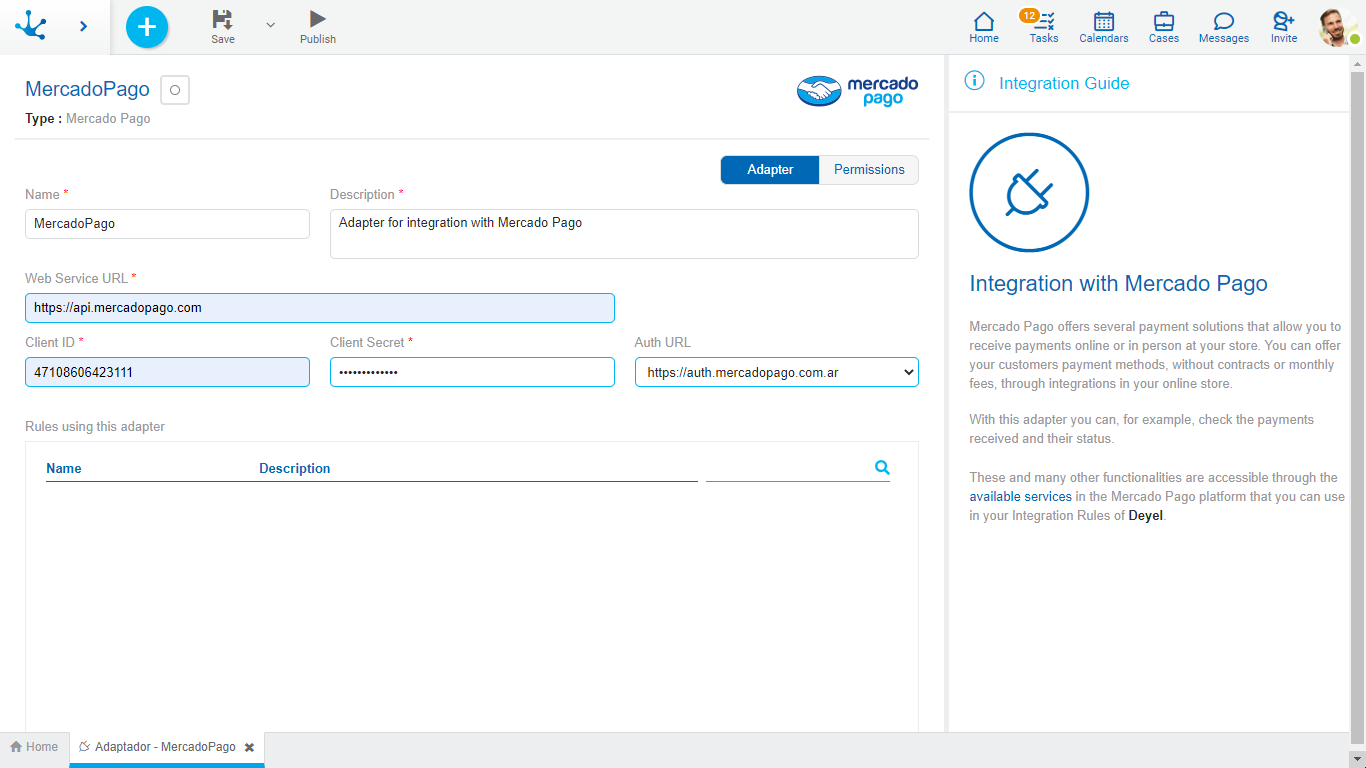
Task: Close the Adaptador - MercadoPago tab
Action: pyautogui.click(x=249, y=747)
